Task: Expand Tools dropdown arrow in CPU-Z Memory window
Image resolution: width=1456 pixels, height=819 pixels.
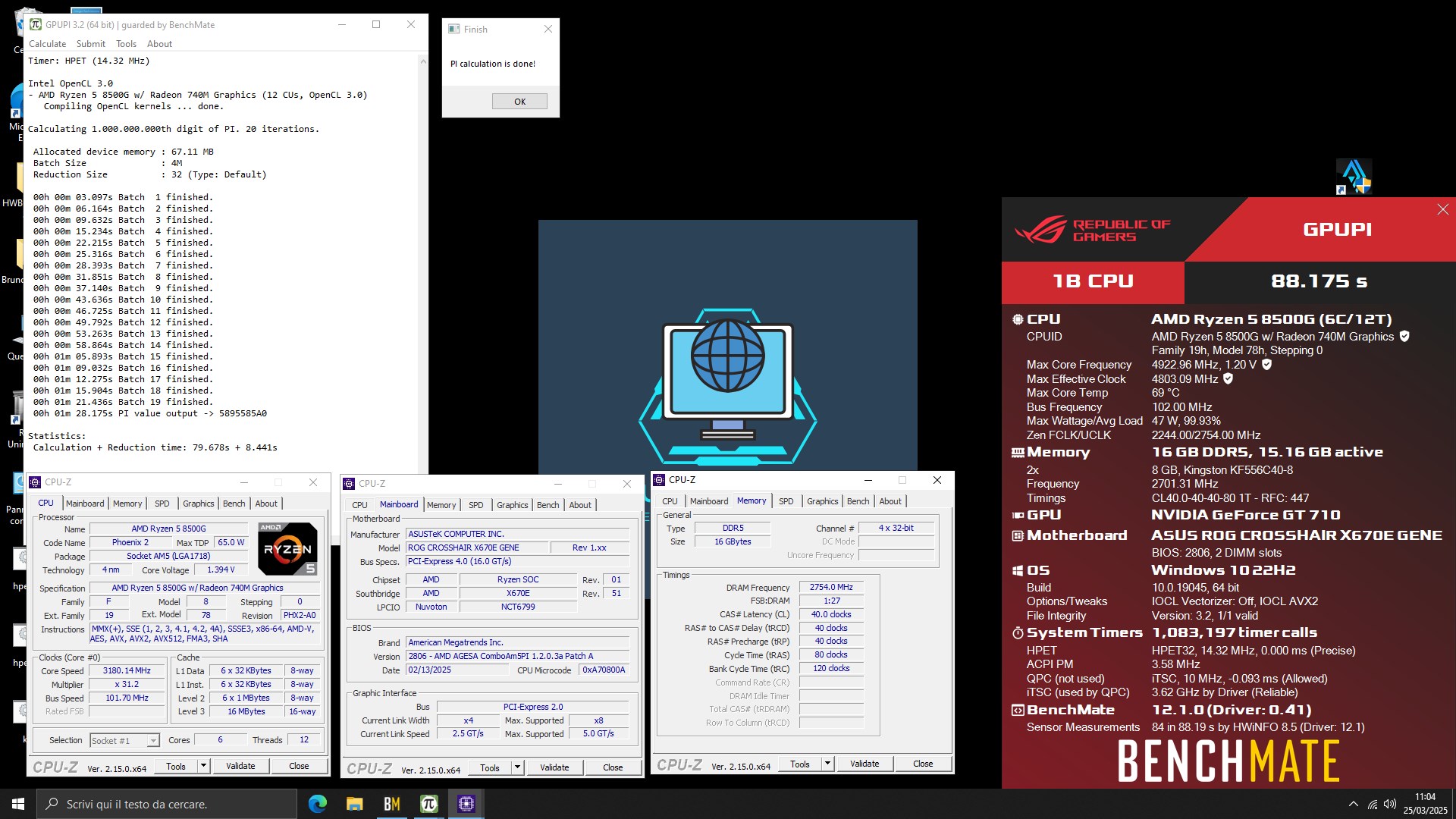Action: pyautogui.click(x=827, y=764)
